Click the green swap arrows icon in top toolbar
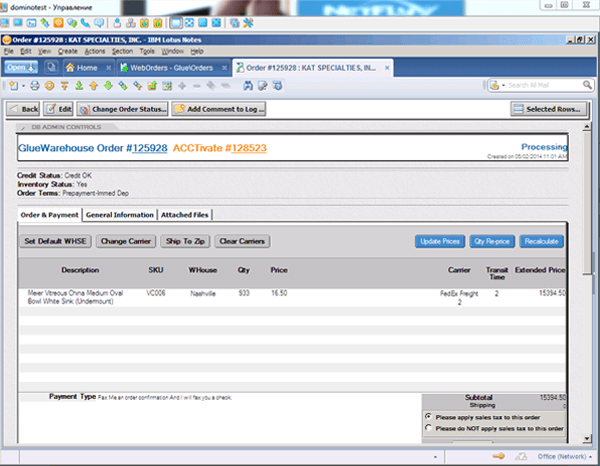Image resolution: width=600 pixels, height=466 pixels. coord(45,23)
